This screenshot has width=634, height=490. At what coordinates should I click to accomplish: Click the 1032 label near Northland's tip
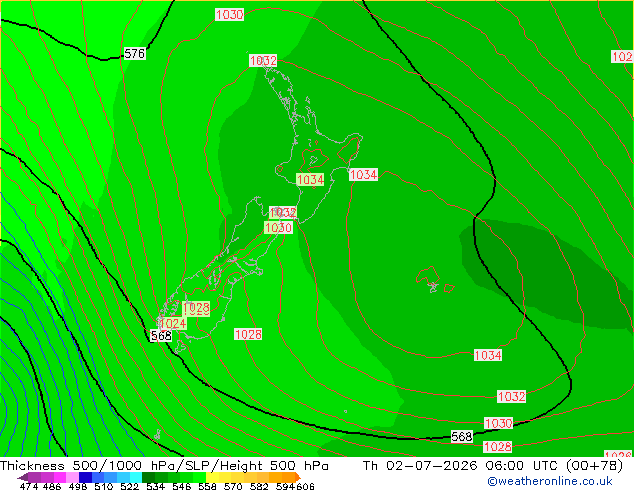coord(263,61)
